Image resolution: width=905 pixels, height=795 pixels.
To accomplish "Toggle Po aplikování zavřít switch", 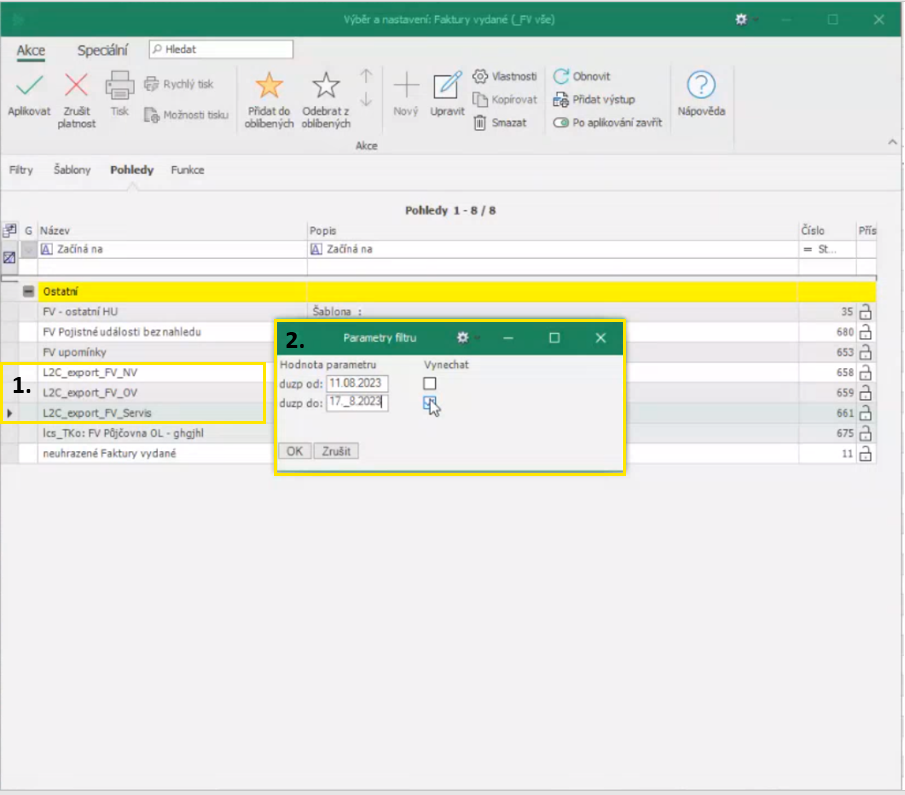I will pyautogui.click(x=561, y=123).
